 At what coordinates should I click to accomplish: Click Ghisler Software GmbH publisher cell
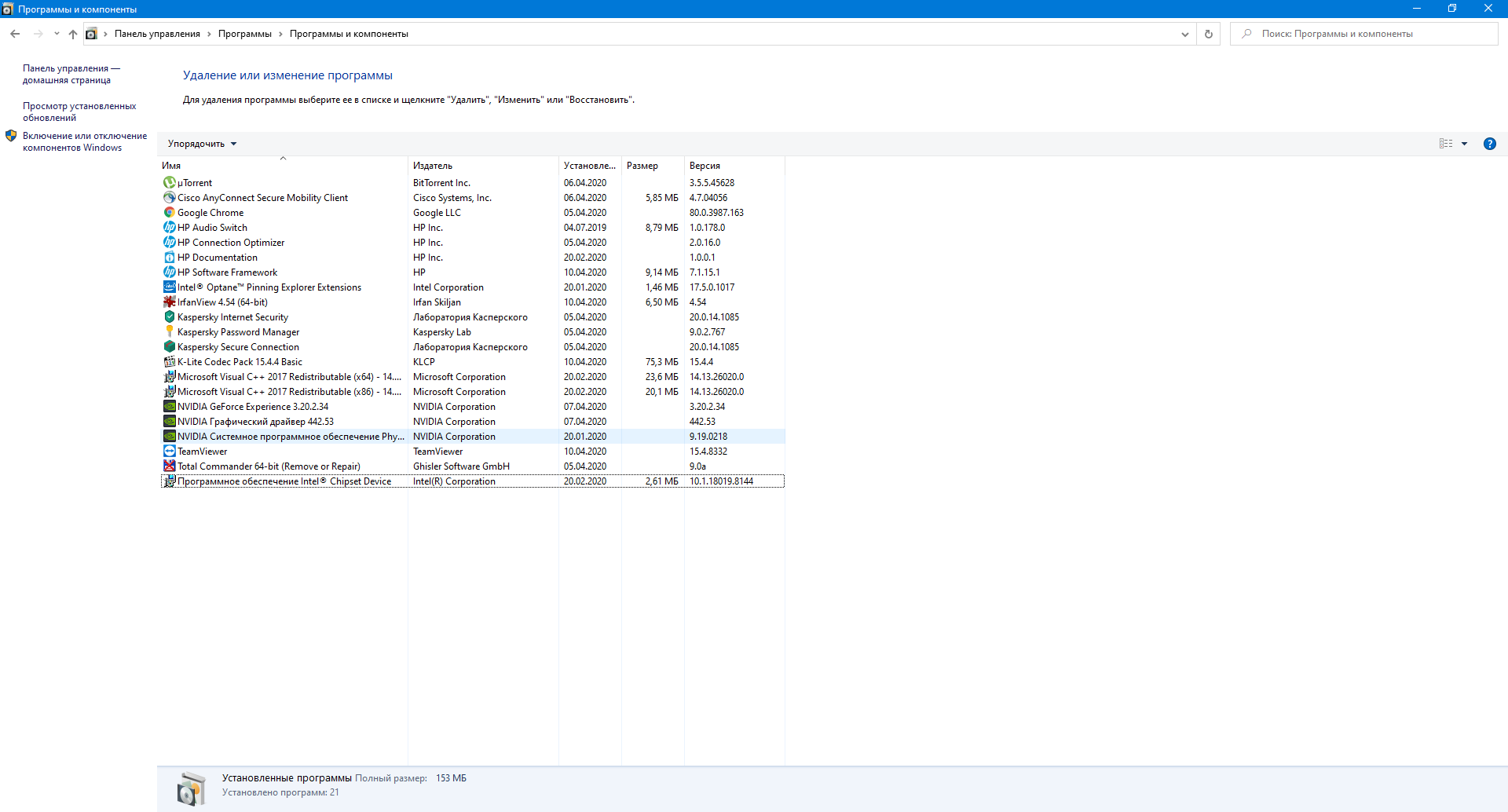point(462,466)
